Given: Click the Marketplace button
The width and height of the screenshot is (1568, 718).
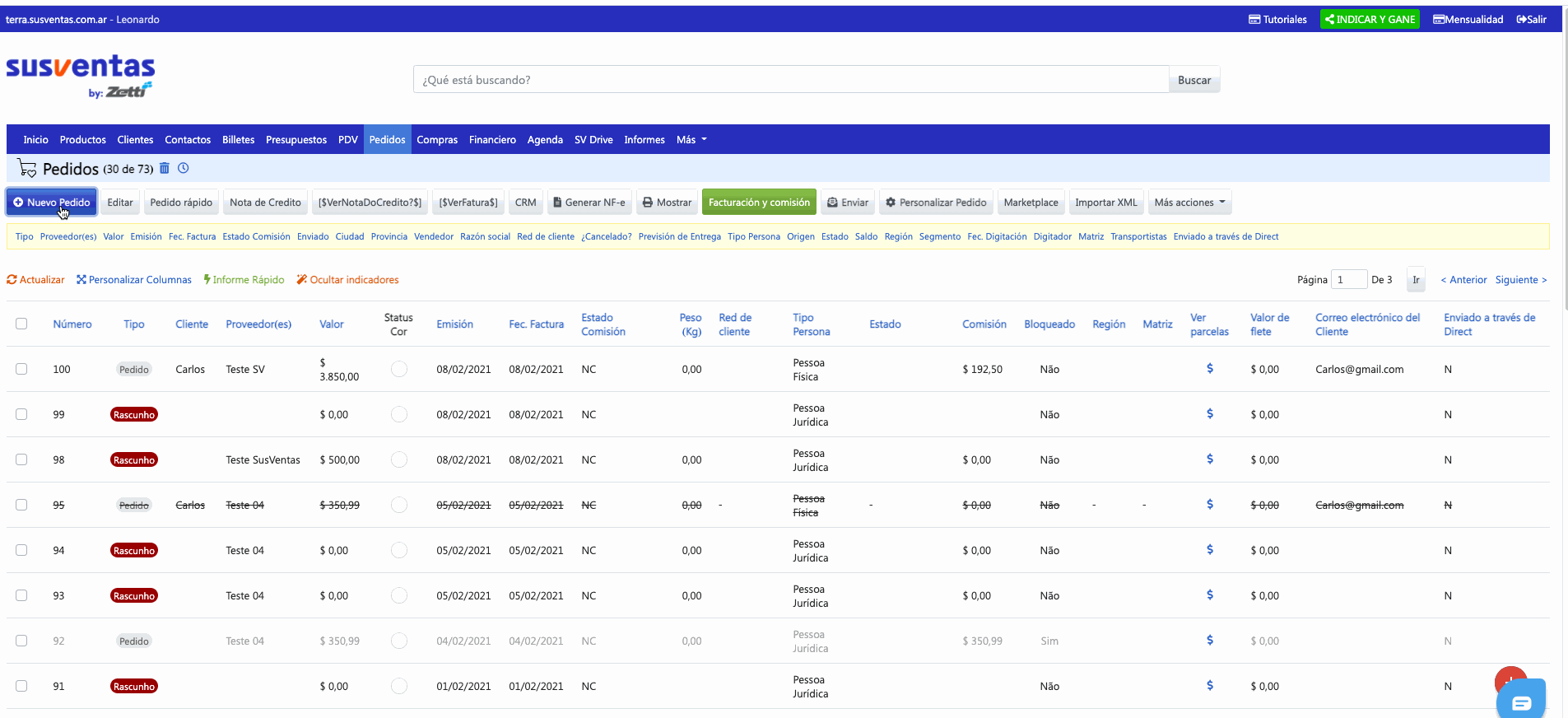Looking at the screenshot, I should (1031, 203).
